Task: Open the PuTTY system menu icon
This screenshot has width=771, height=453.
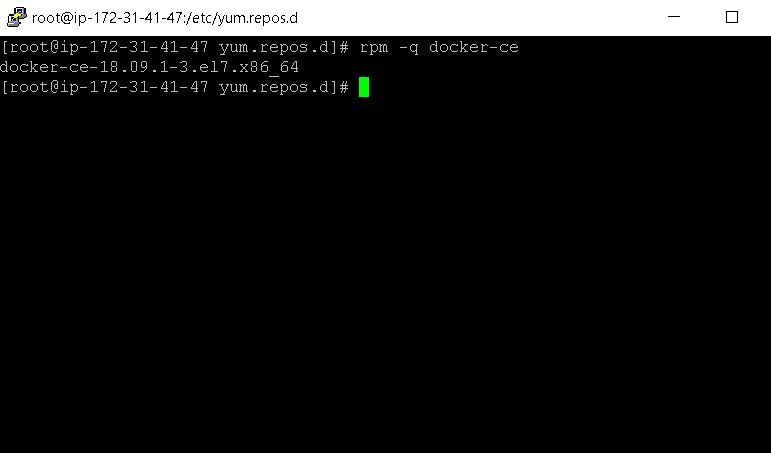Action: (x=16, y=17)
